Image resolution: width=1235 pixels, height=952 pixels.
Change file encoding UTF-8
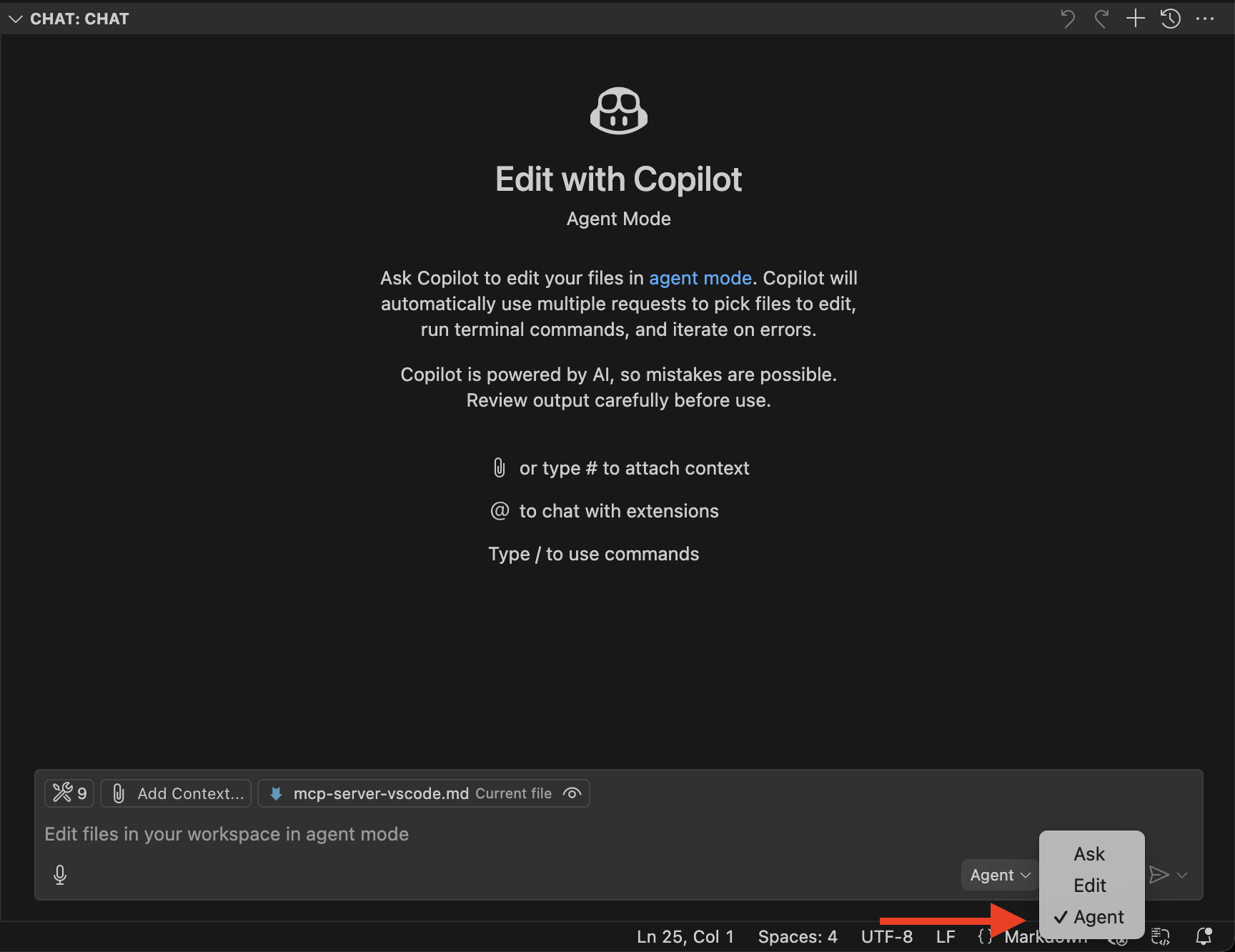[886, 937]
